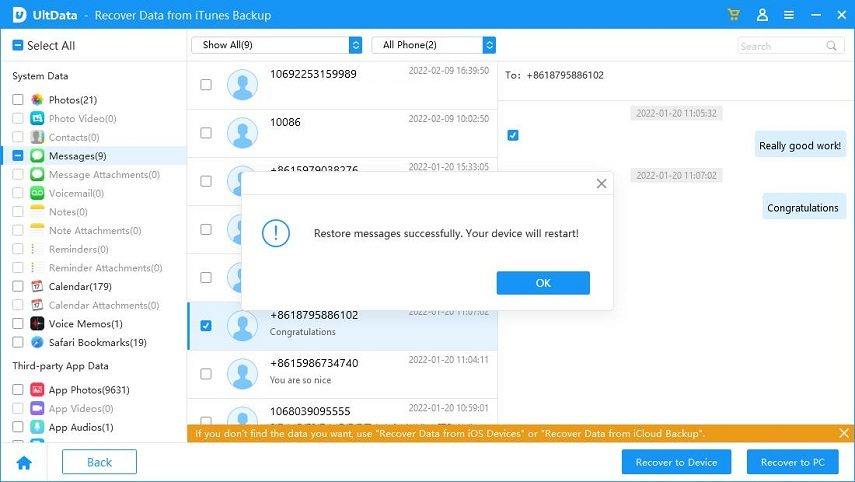Select App Audios(1) category label

(81, 427)
